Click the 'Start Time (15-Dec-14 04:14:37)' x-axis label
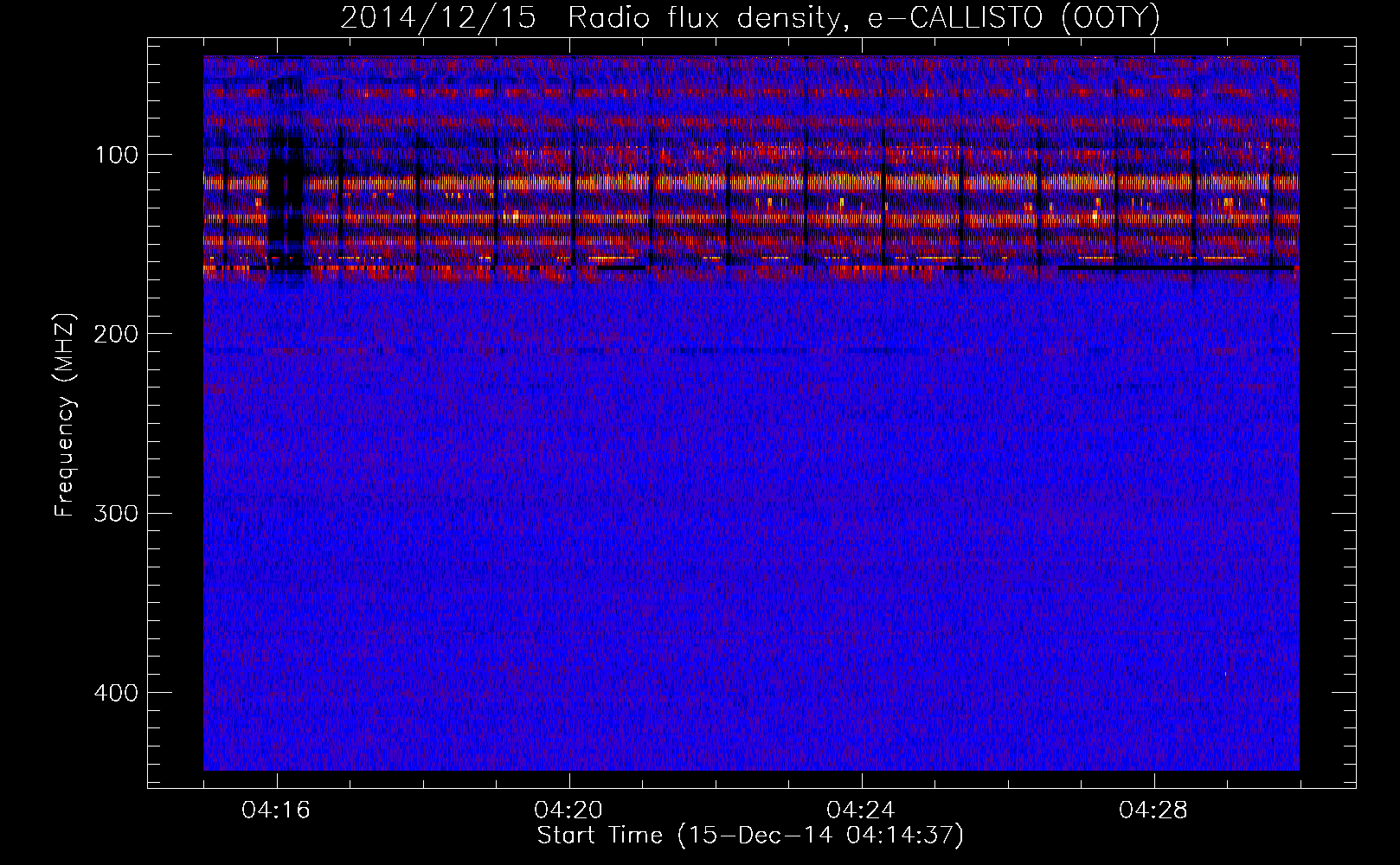The height and width of the screenshot is (865, 1400). click(x=750, y=836)
